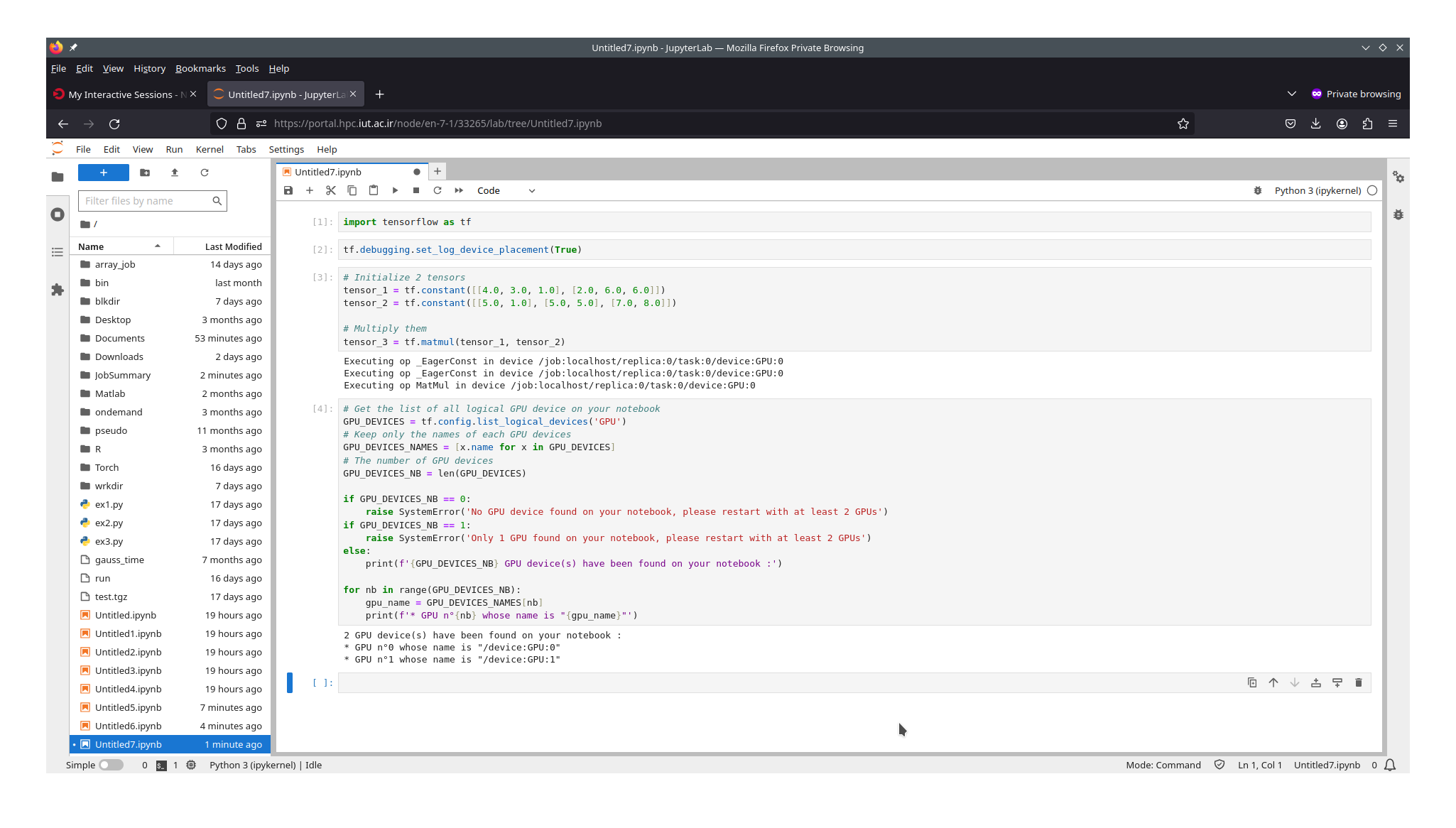Expand the Kernel menu
The width and height of the screenshot is (1456, 828).
(x=209, y=149)
